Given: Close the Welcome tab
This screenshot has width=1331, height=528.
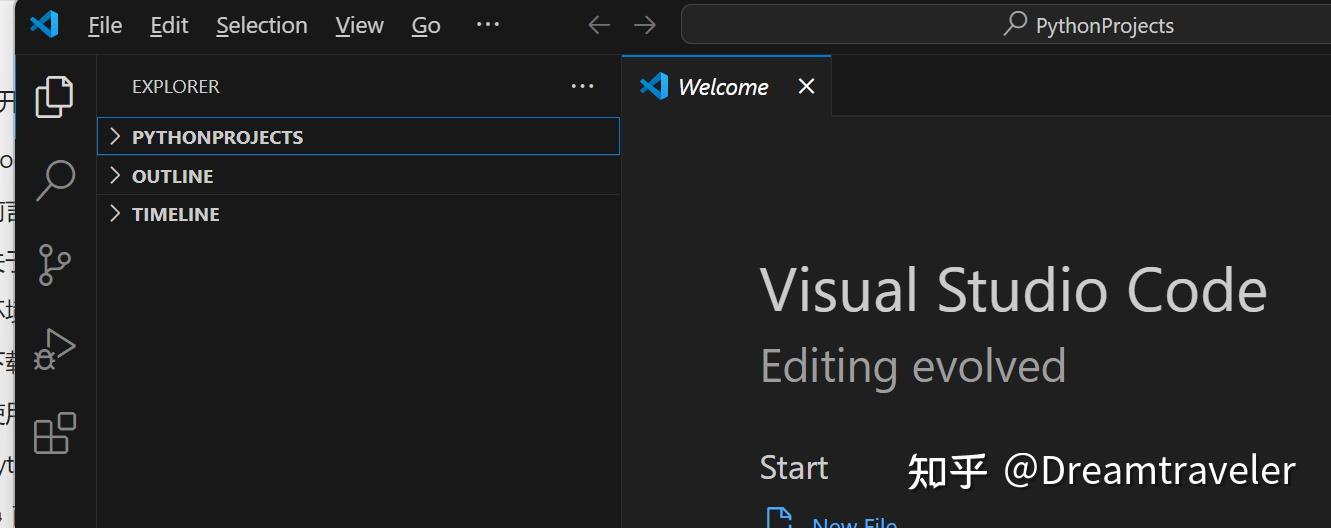Looking at the screenshot, I should [806, 87].
